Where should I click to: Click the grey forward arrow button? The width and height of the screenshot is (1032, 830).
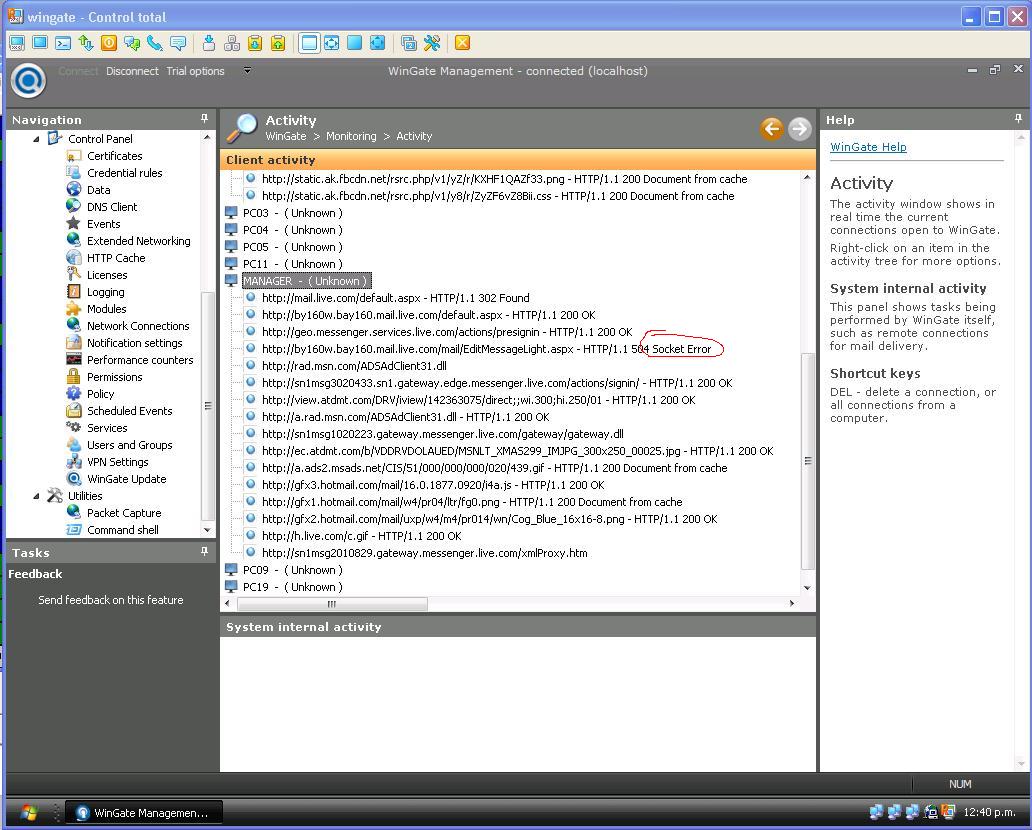[800, 128]
